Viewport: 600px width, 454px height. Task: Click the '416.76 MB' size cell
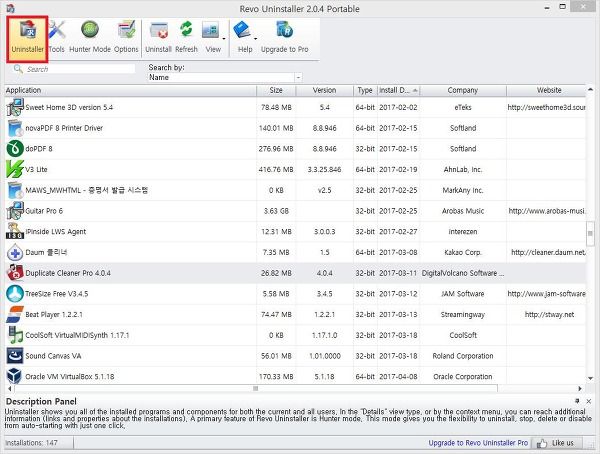coord(276,169)
